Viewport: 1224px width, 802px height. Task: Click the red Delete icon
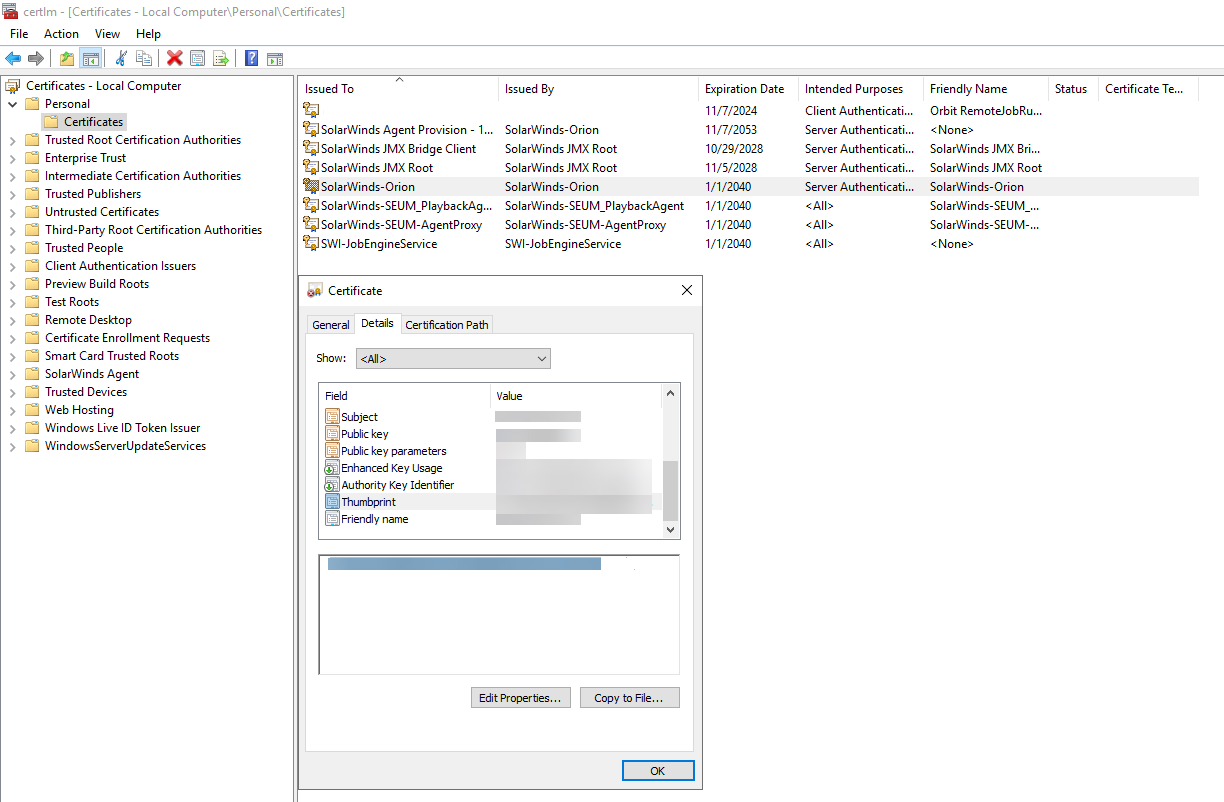tap(174, 57)
